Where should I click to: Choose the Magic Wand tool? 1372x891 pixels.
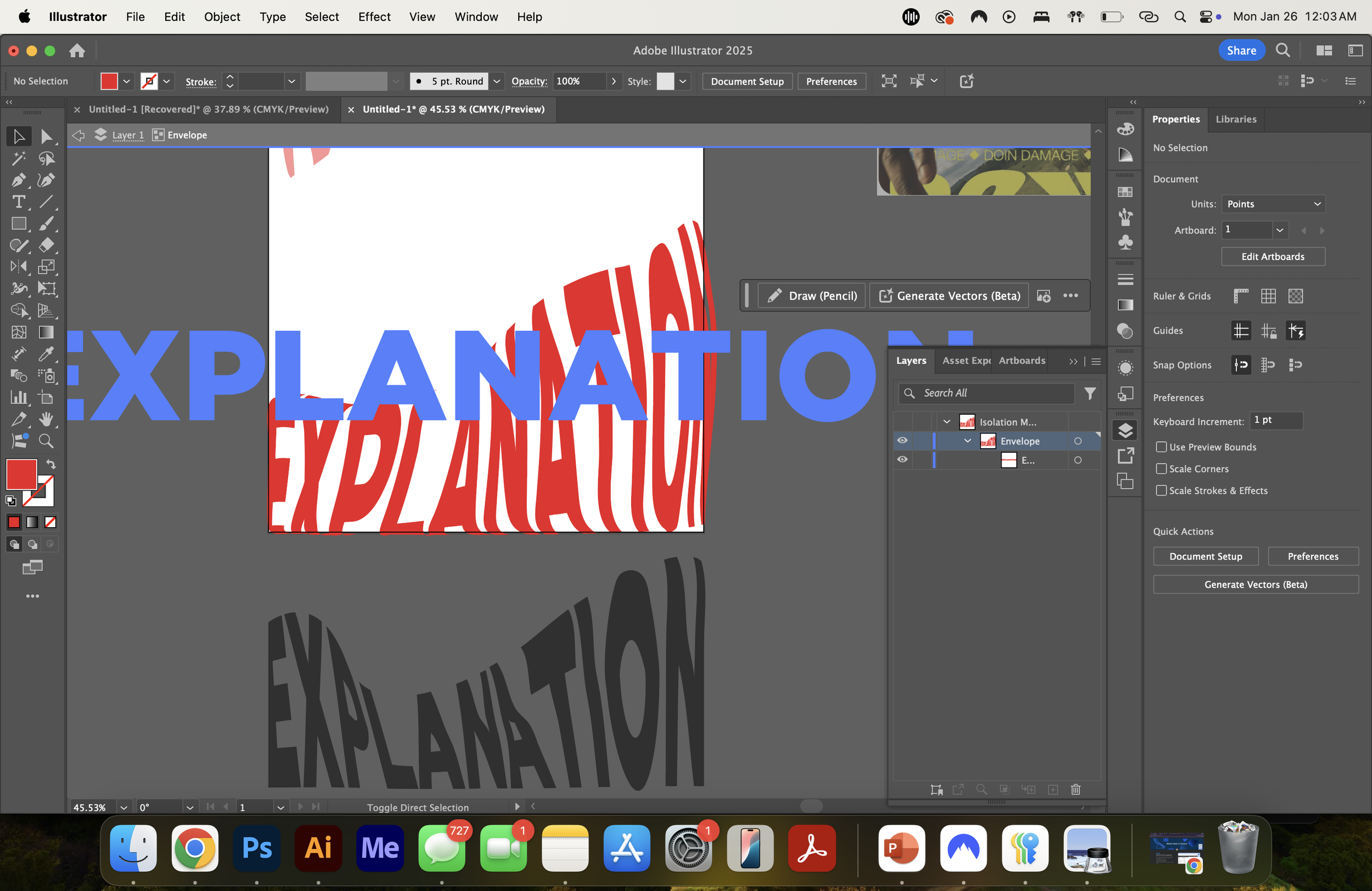click(19, 158)
